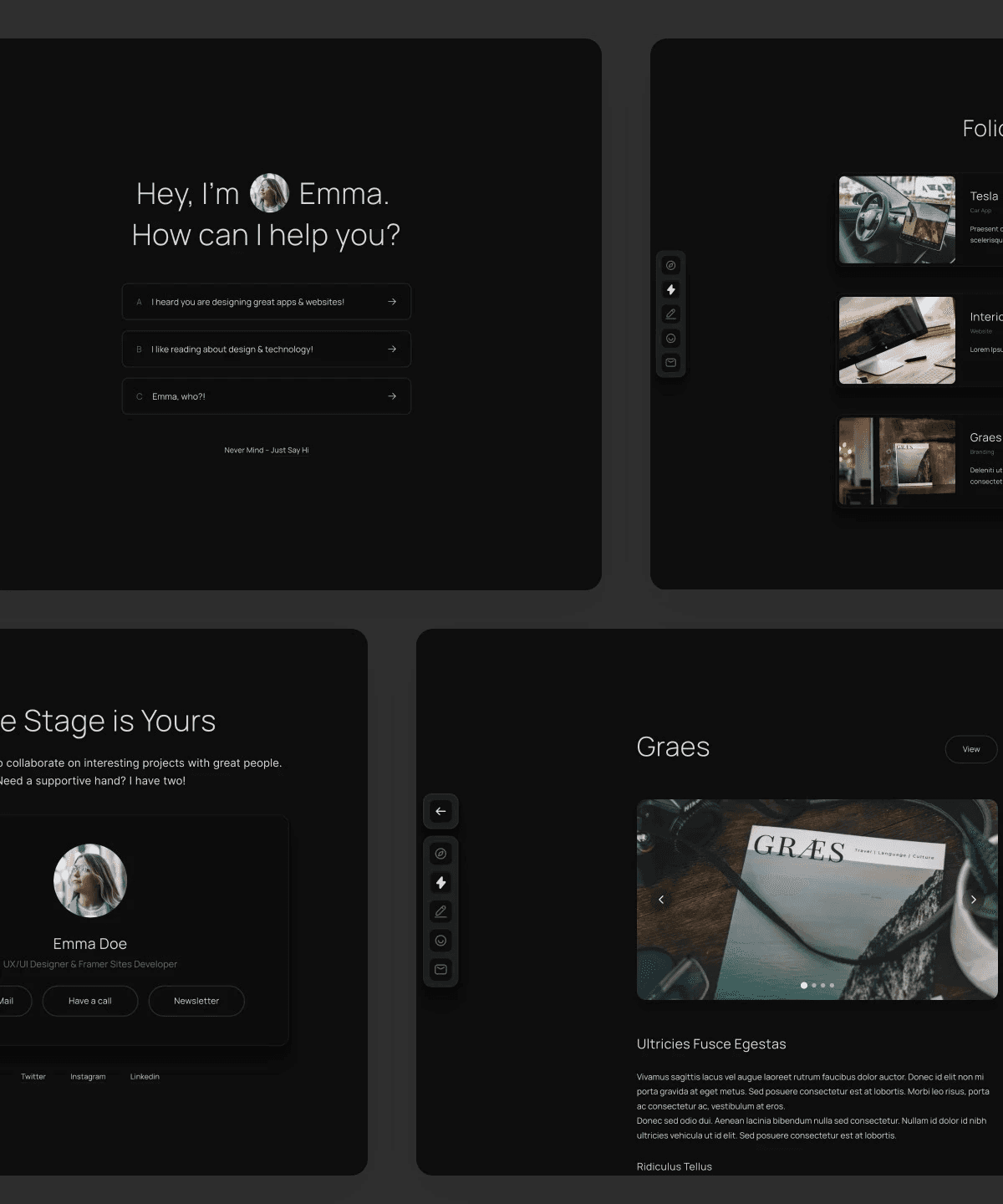Open the Twitter link
The width and height of the screenshot is (1003, 1204).
tap(33, 1077)
